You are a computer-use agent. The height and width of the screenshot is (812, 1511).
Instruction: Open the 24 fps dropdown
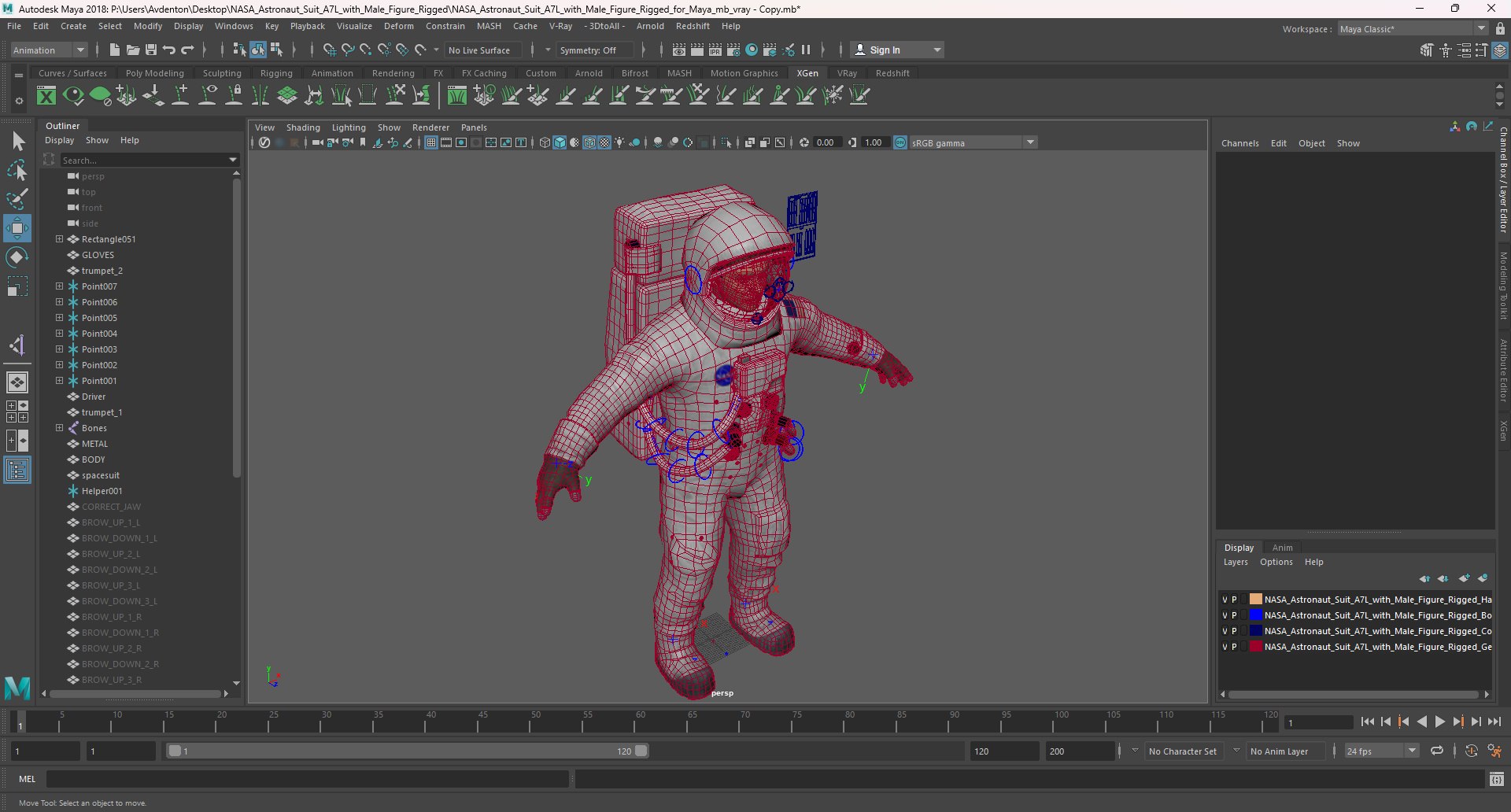point(1381,751)
